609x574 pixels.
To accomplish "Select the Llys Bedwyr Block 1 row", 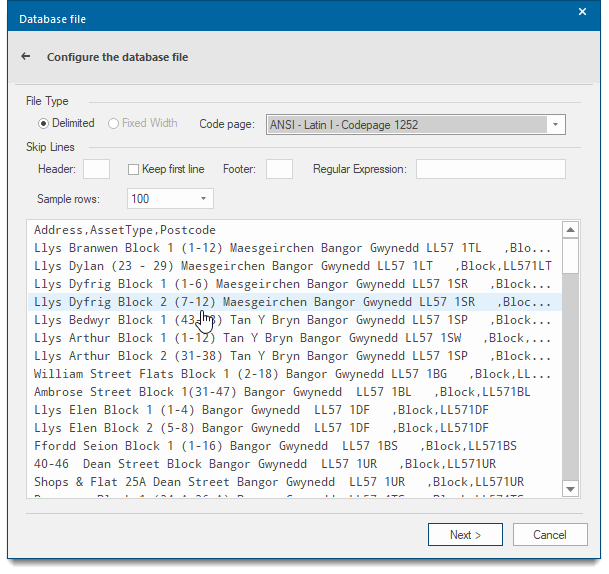I will click(295, 320).
